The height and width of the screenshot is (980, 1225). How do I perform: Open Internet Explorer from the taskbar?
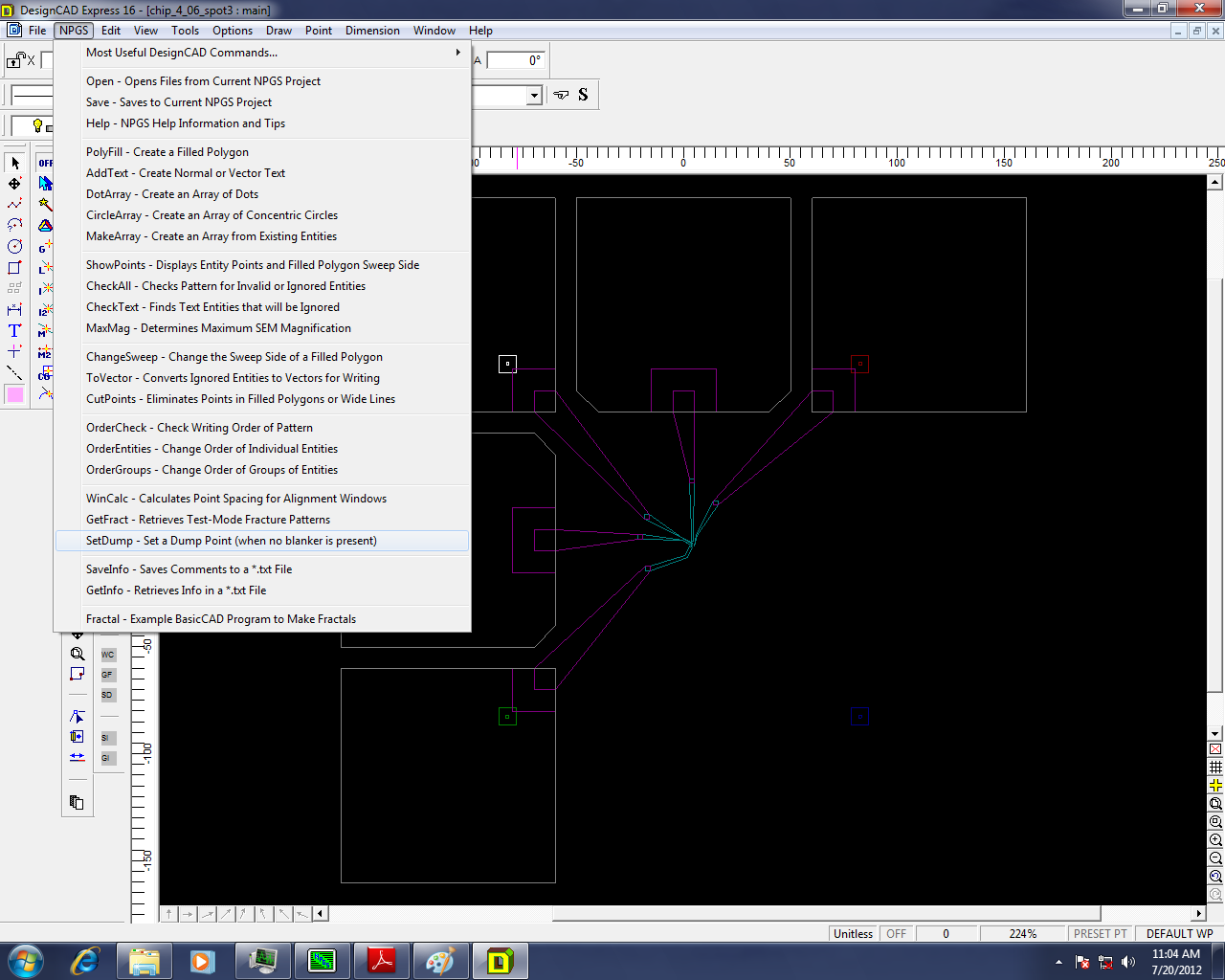[85, 961]
